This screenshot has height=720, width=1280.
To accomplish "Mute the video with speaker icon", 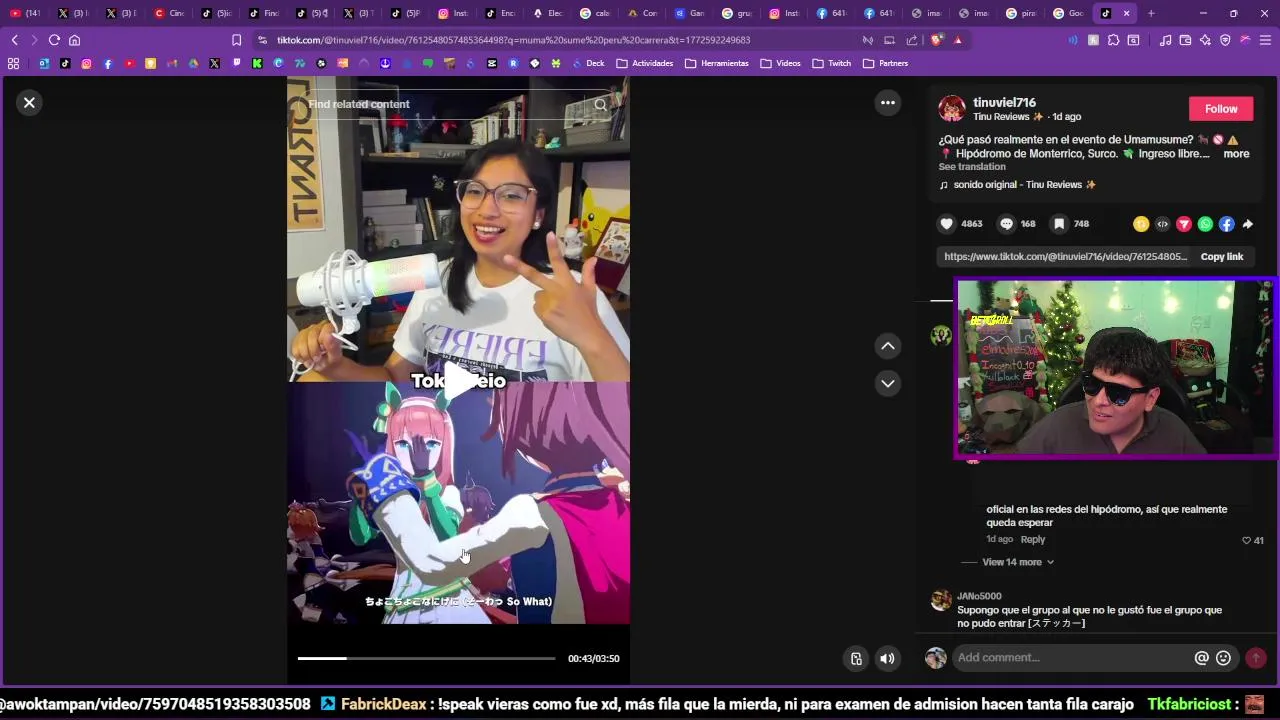I will (887, 658).
